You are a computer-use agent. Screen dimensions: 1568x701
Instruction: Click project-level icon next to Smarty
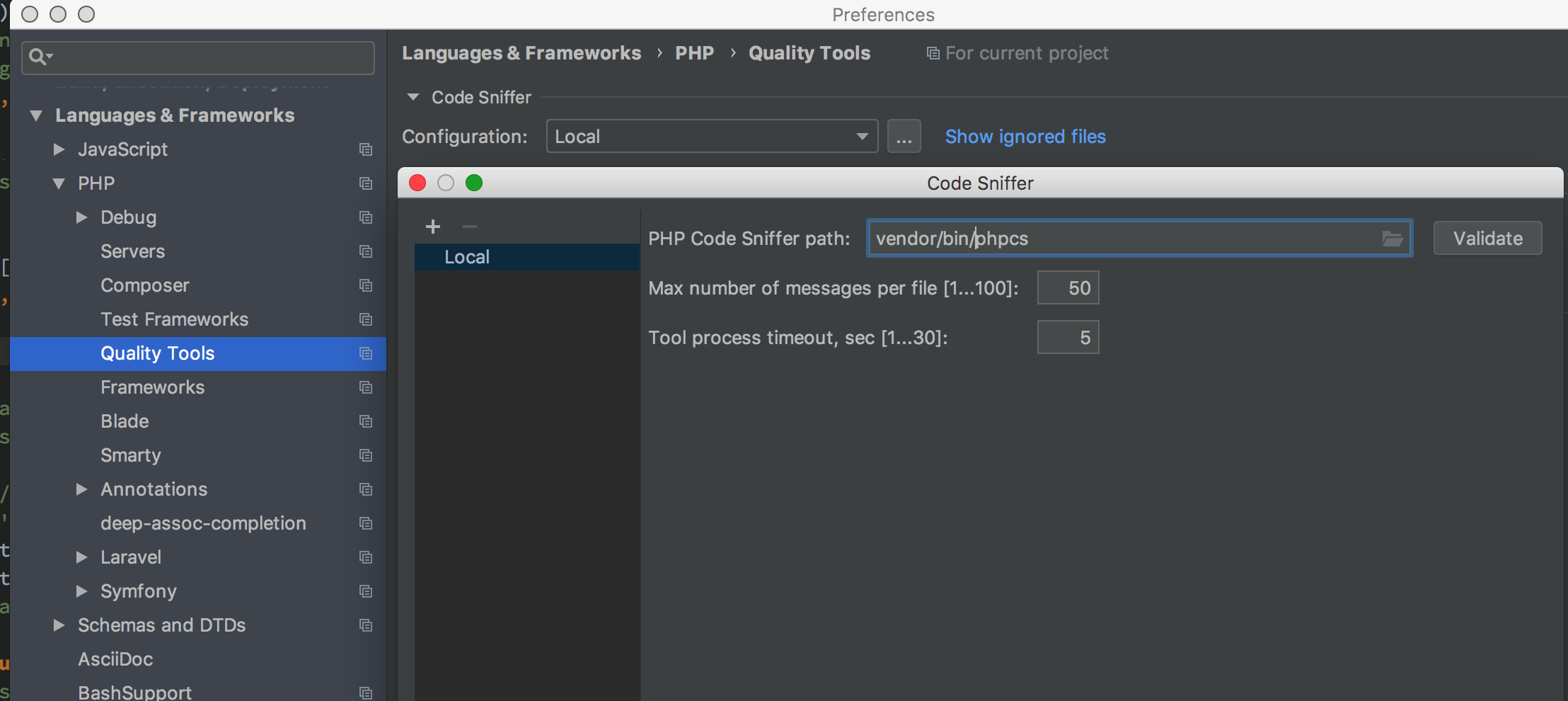click(366, 455)
